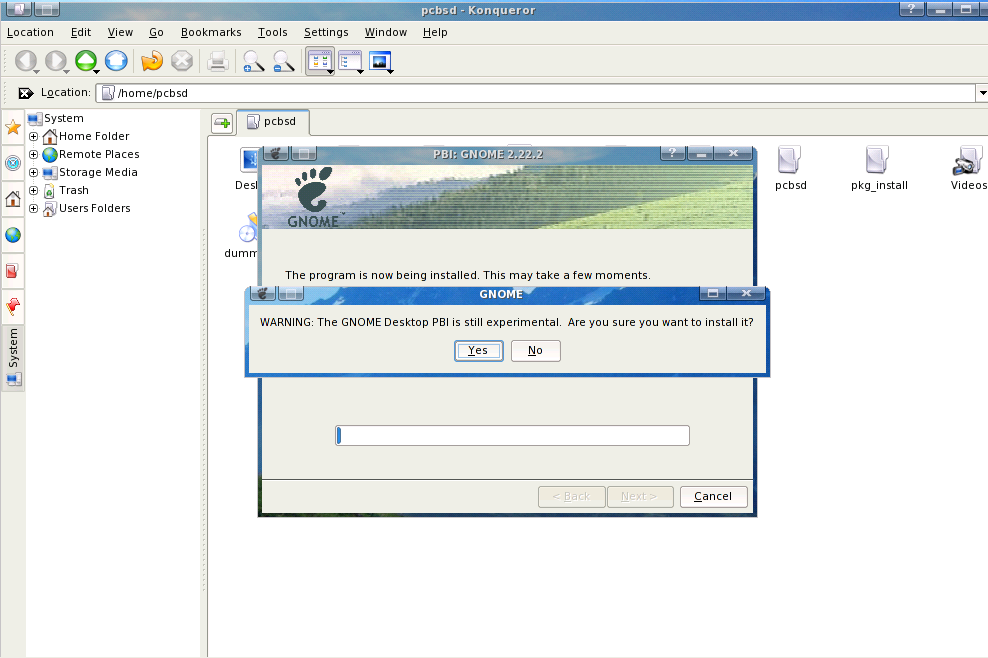988x658 pixels.
Task: Open the Bookmarks menu
Action: (x=211, y=32)
